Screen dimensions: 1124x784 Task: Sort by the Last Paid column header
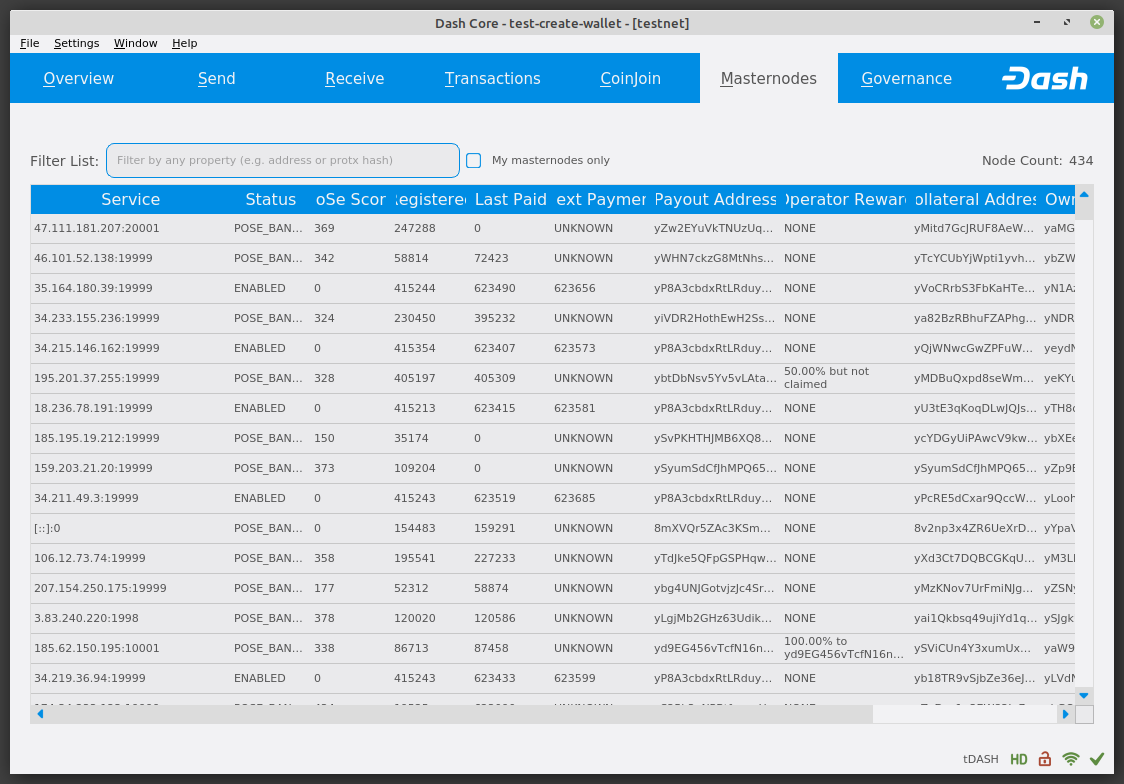coord(510,200)
